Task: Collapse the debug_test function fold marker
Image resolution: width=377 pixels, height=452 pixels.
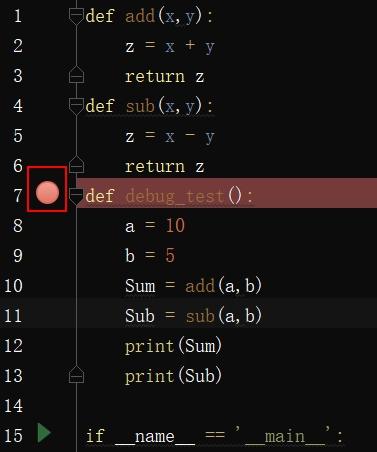Action: (76, 196)
